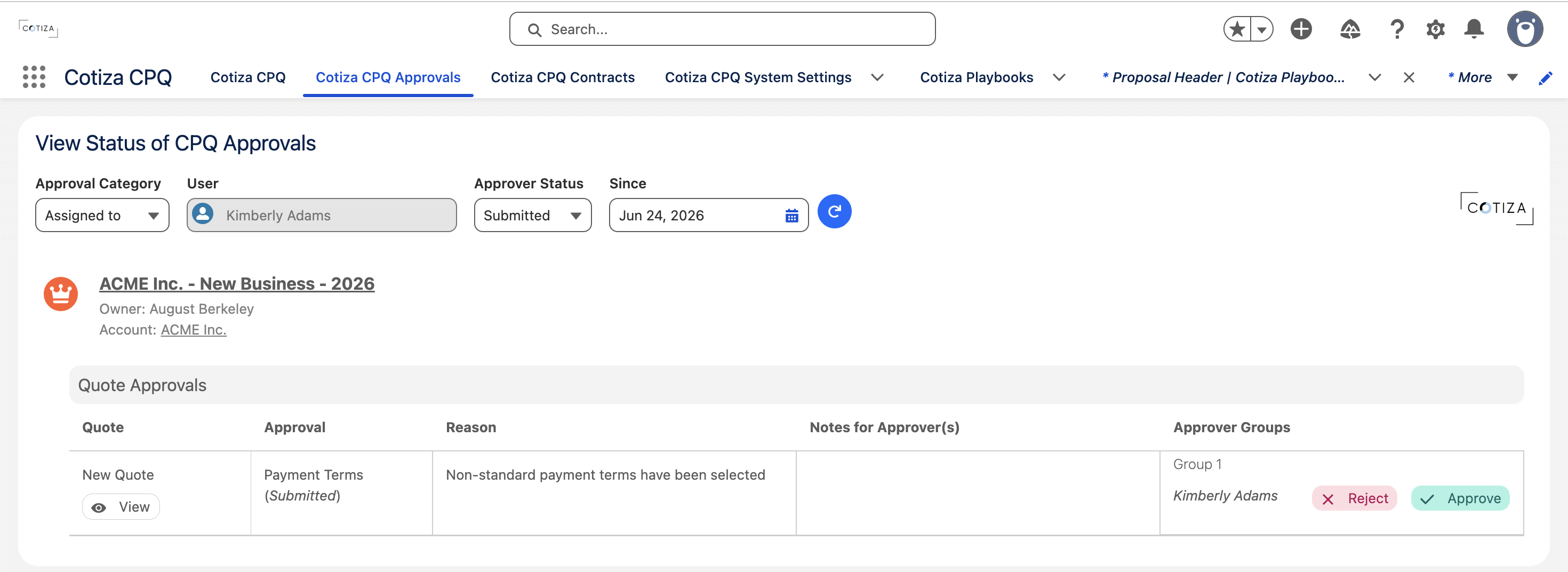Open the user profile avatar
Viewport: 1568px width, 572px height.
point(1524,29)
